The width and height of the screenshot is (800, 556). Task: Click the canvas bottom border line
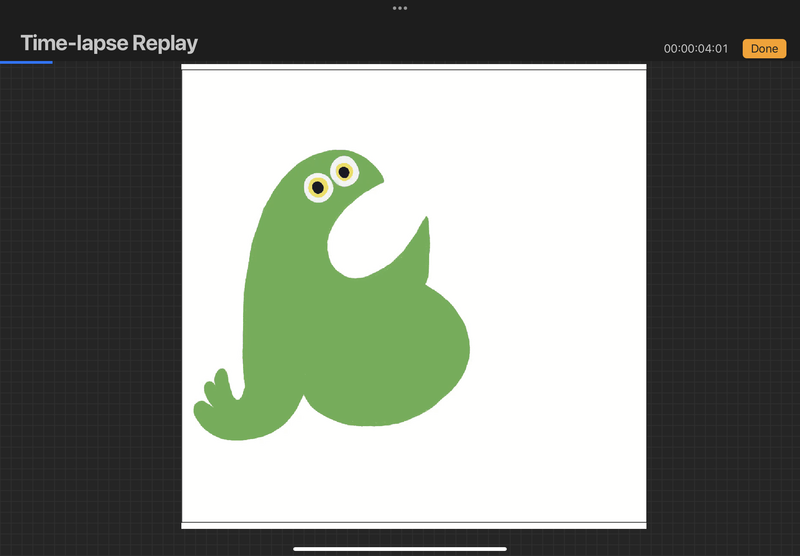click(413, 522)
